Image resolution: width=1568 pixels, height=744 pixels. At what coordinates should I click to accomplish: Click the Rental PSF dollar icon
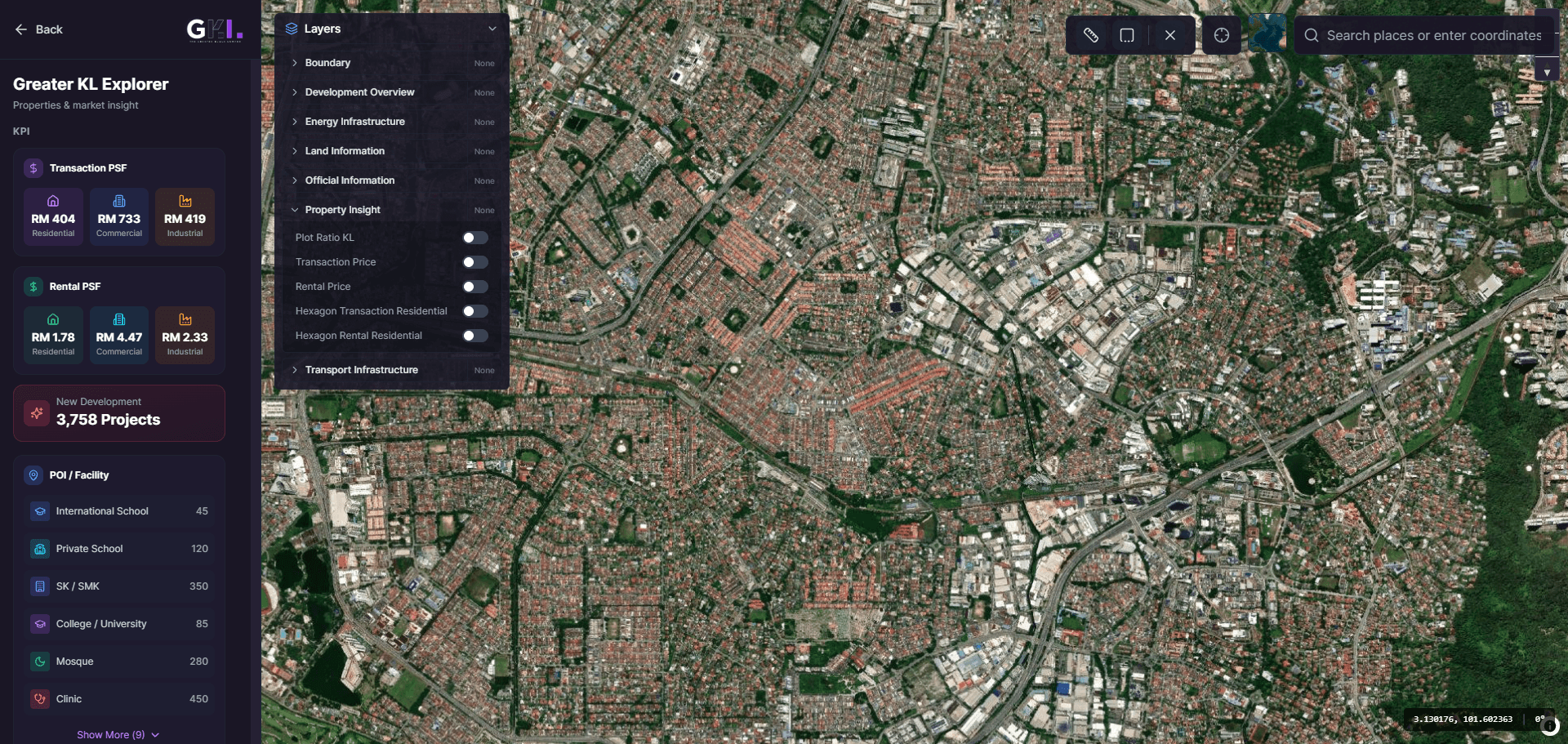coord(33,287)
